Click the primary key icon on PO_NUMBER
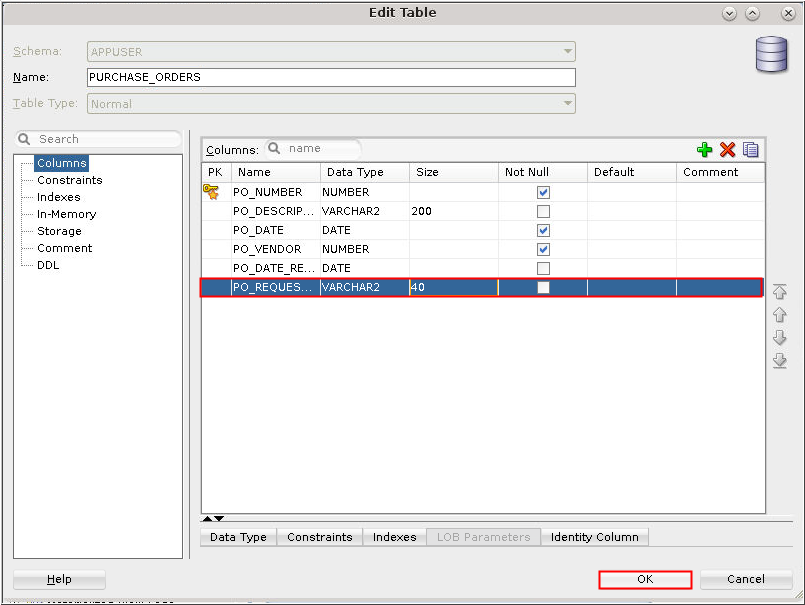This screenshot has width=805, height=605. tap(214, 192)
